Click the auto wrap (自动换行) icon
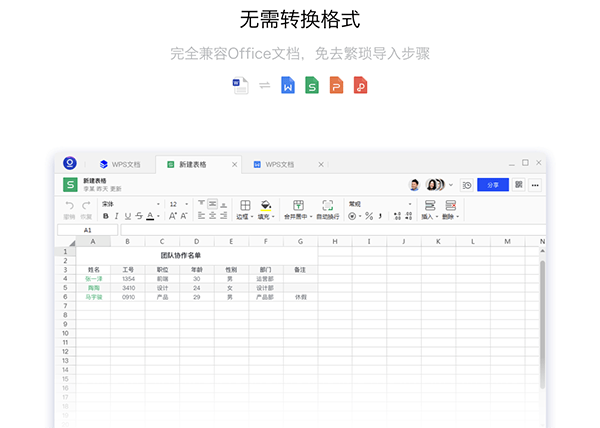The height and width of the screenshot is (428, 600). tap(327, 205)
